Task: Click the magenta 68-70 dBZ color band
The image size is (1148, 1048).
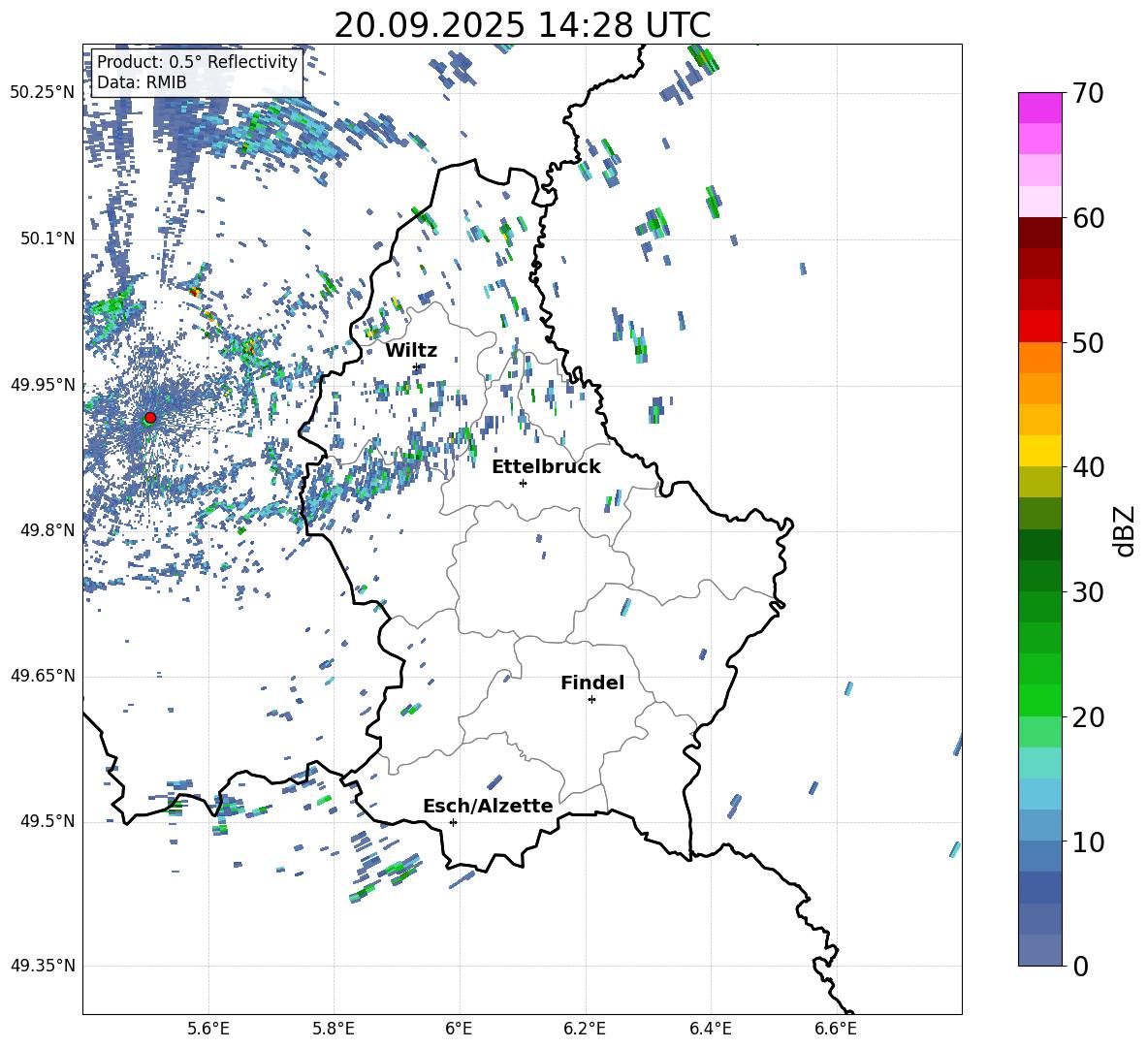Action: coord(1040,109)
